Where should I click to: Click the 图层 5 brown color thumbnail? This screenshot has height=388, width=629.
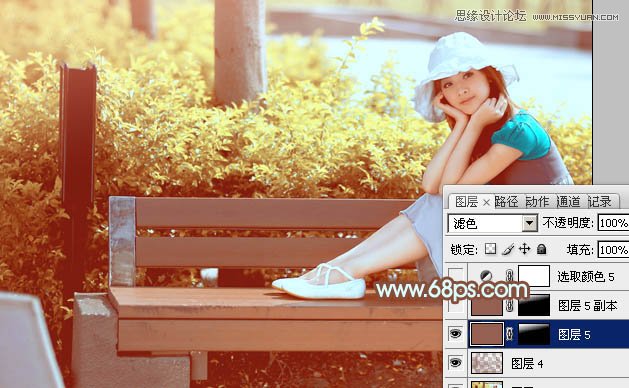pos(486,334)
